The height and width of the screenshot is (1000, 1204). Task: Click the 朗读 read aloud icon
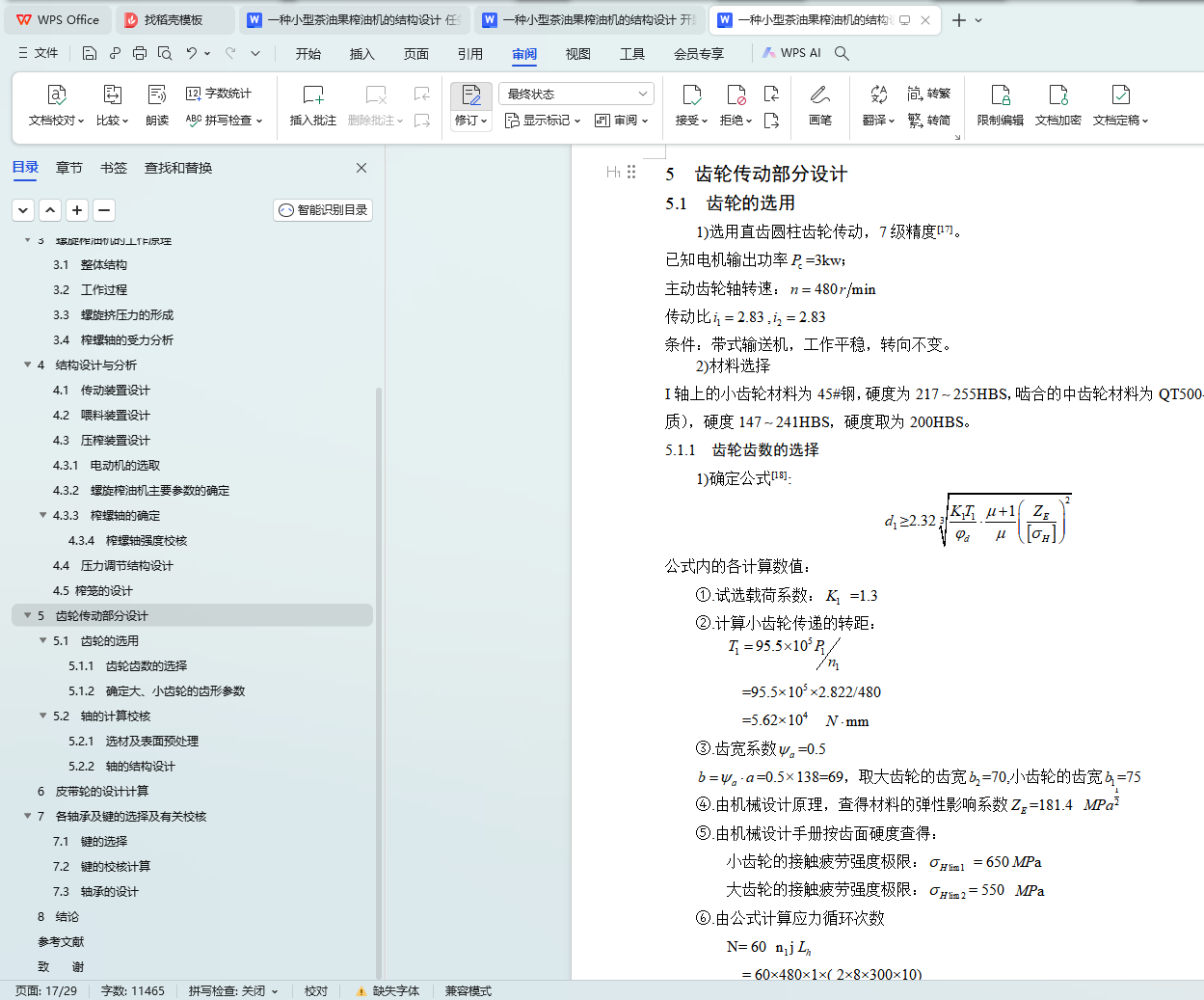157,106
